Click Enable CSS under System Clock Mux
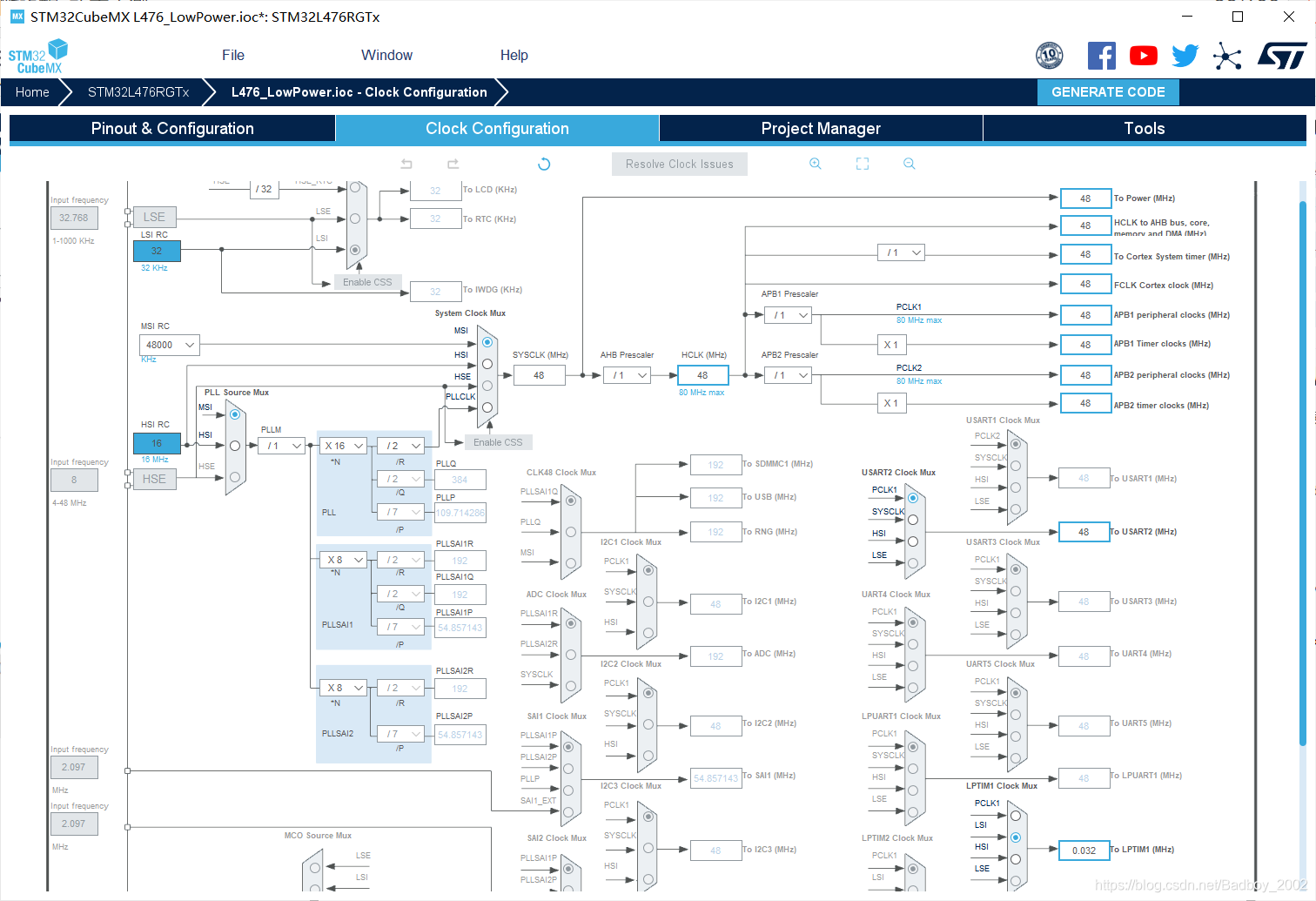This screenshot has width=1316, height=901. [x=499, y=442]
